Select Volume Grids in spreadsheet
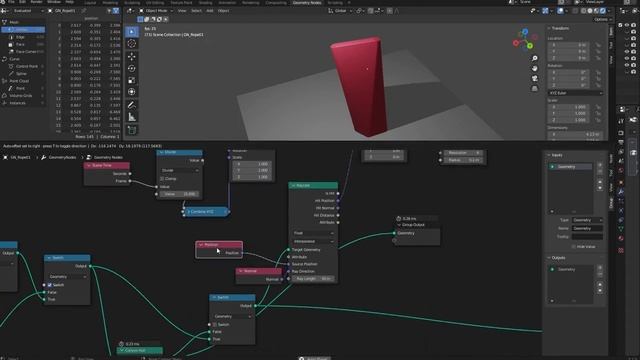The height and width of the screenshot is (360, 640). (x=22, y=96)
